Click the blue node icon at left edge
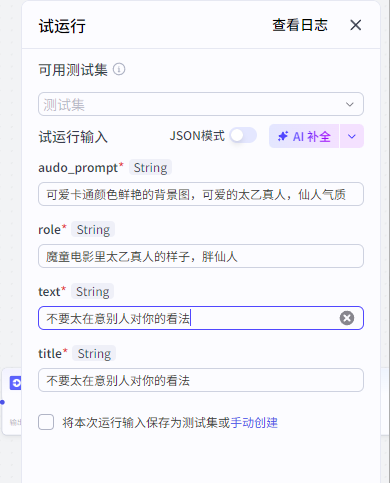The height and width of the screenshot is (483, 390). [15, 383]
